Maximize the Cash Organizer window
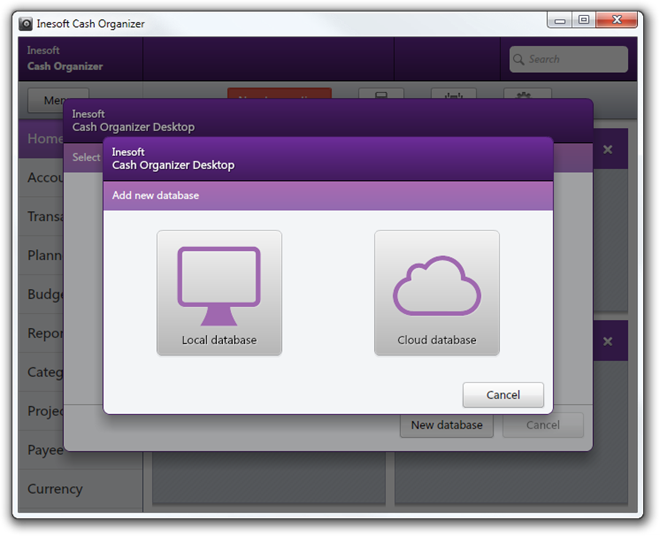This screenshot has width=660, height=536. click(x=584, y=20)
